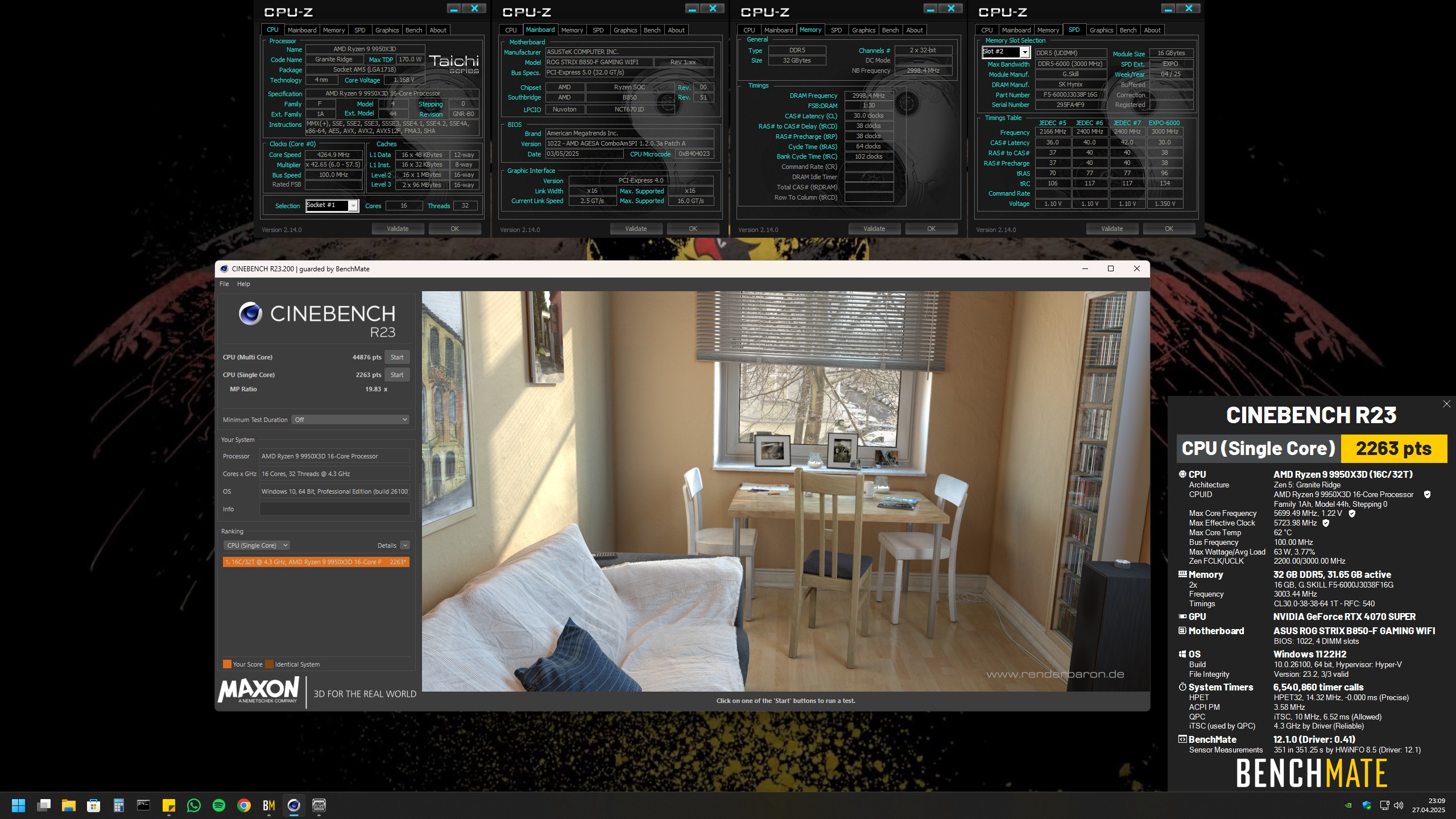Open the Calculator taskbar icon
The image size is (1456, 819).
tap(119, 805)
